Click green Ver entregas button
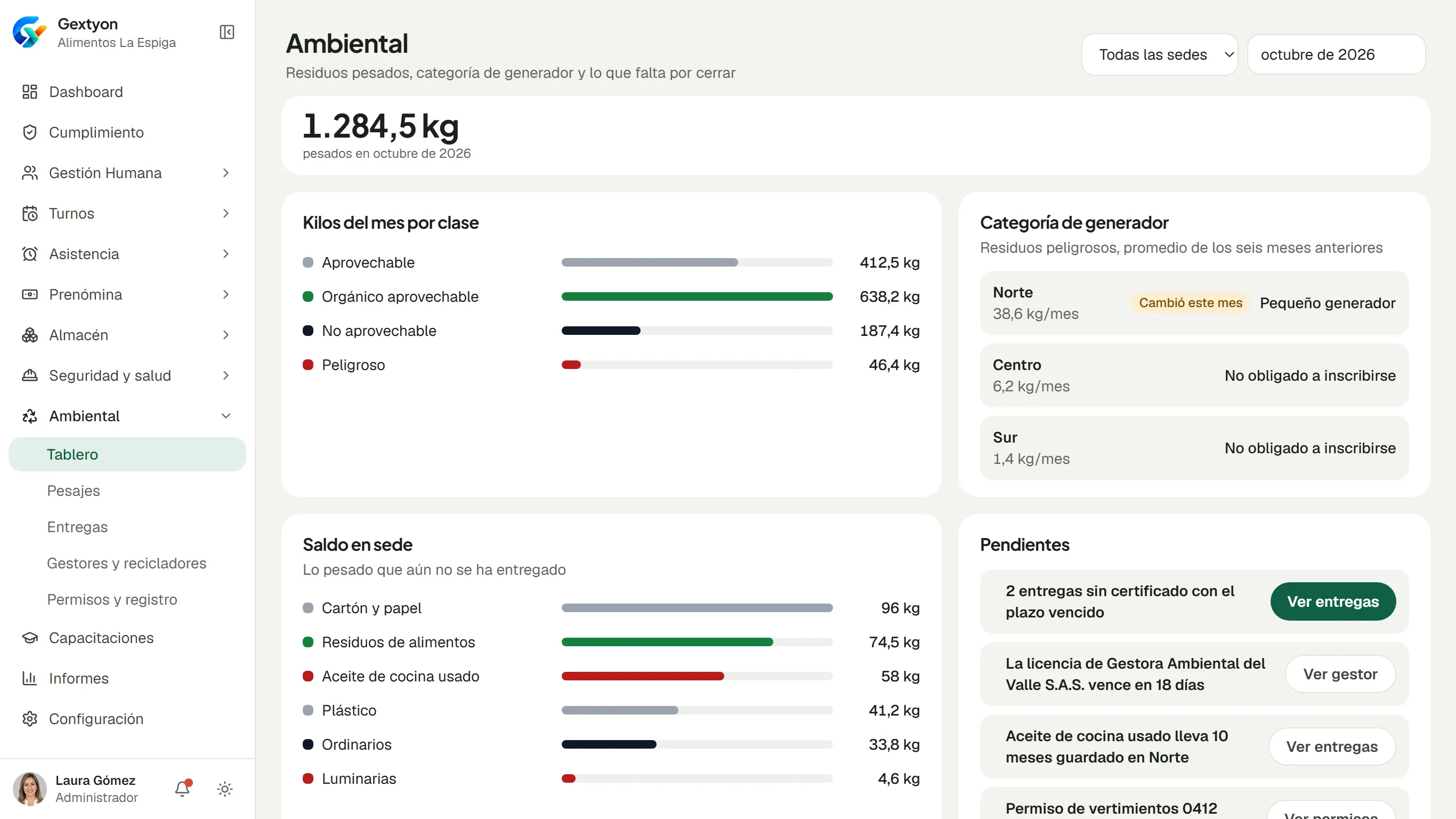Viewport: 1456px width, 819px height. 1333,601
